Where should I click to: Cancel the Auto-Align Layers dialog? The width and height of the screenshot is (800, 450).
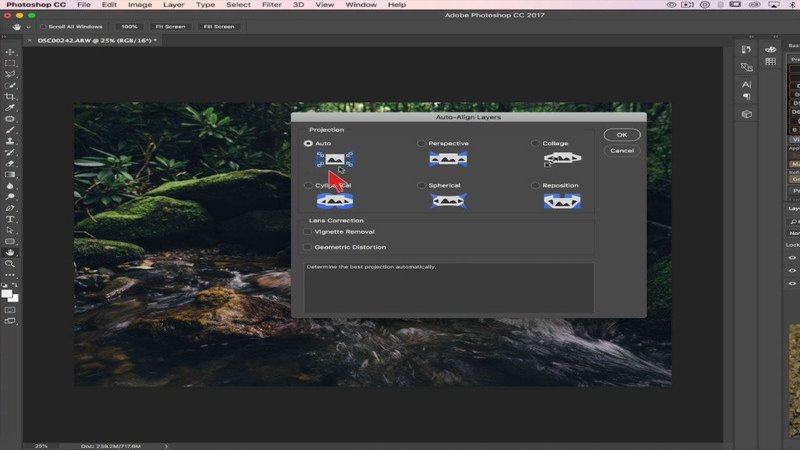[621, 150]
